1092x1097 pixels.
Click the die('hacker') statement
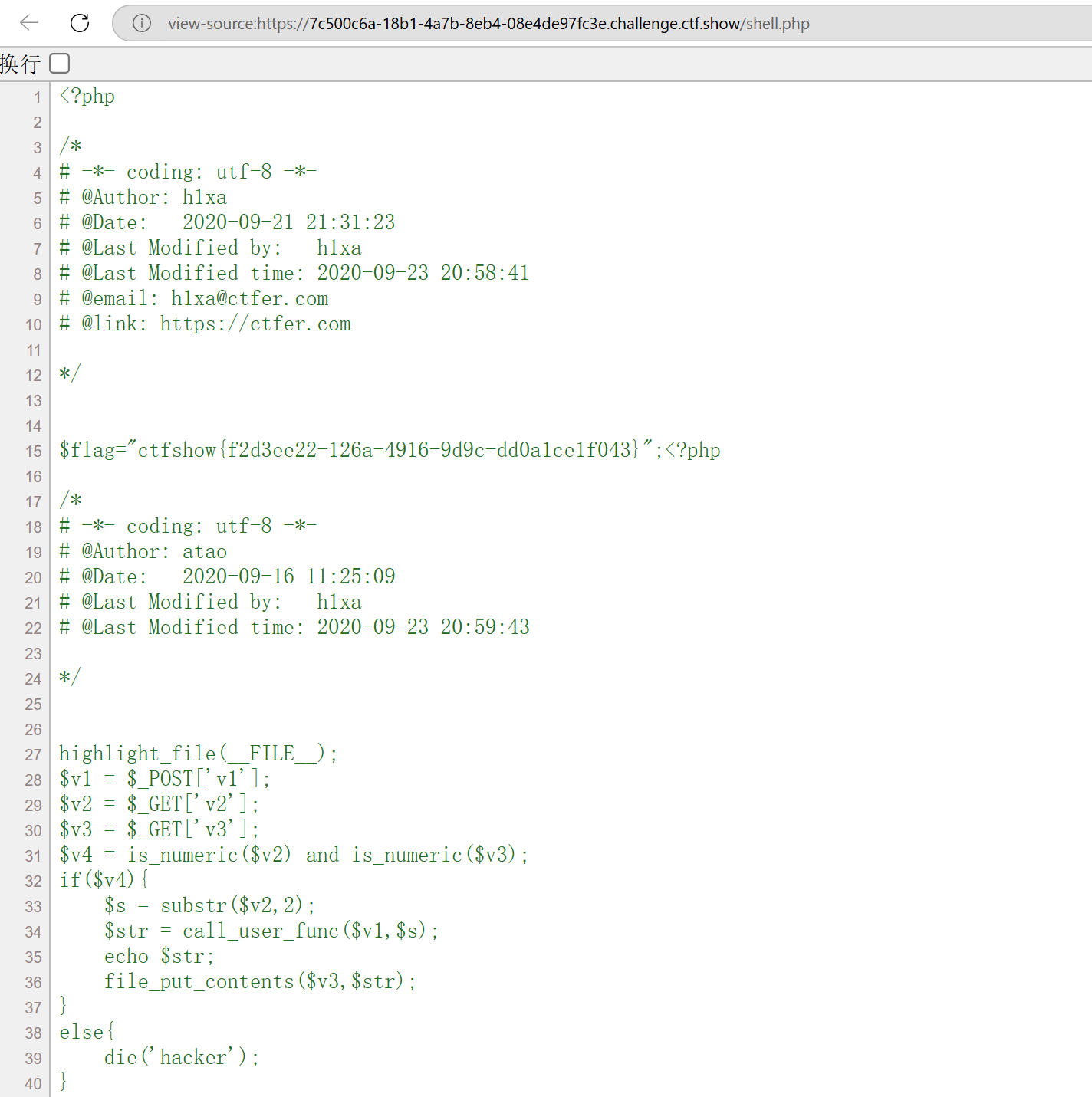click(182, 1058)
